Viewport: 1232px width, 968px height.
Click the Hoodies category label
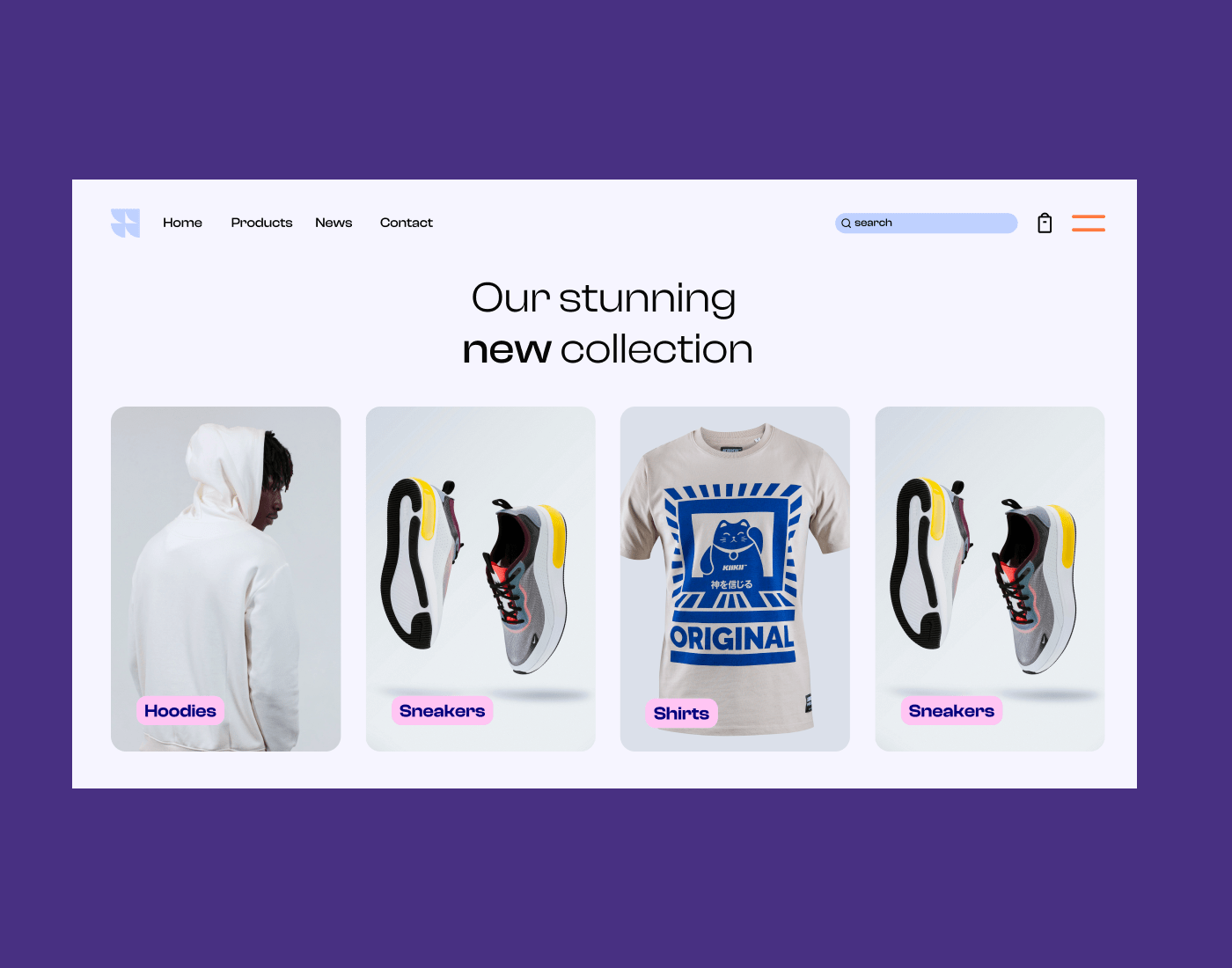(x=180, y=711)
